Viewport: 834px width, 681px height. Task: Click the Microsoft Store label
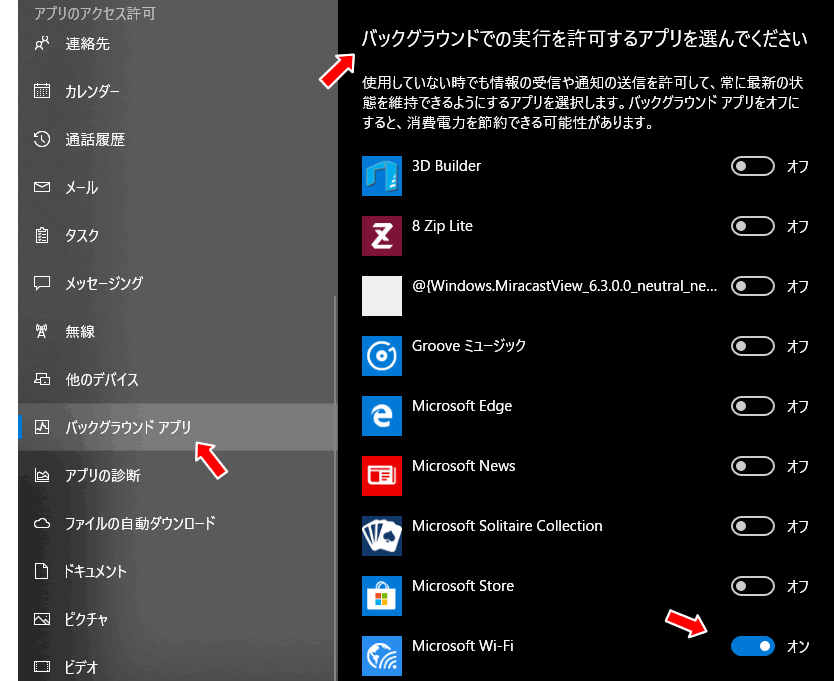[x=463, y=586]
